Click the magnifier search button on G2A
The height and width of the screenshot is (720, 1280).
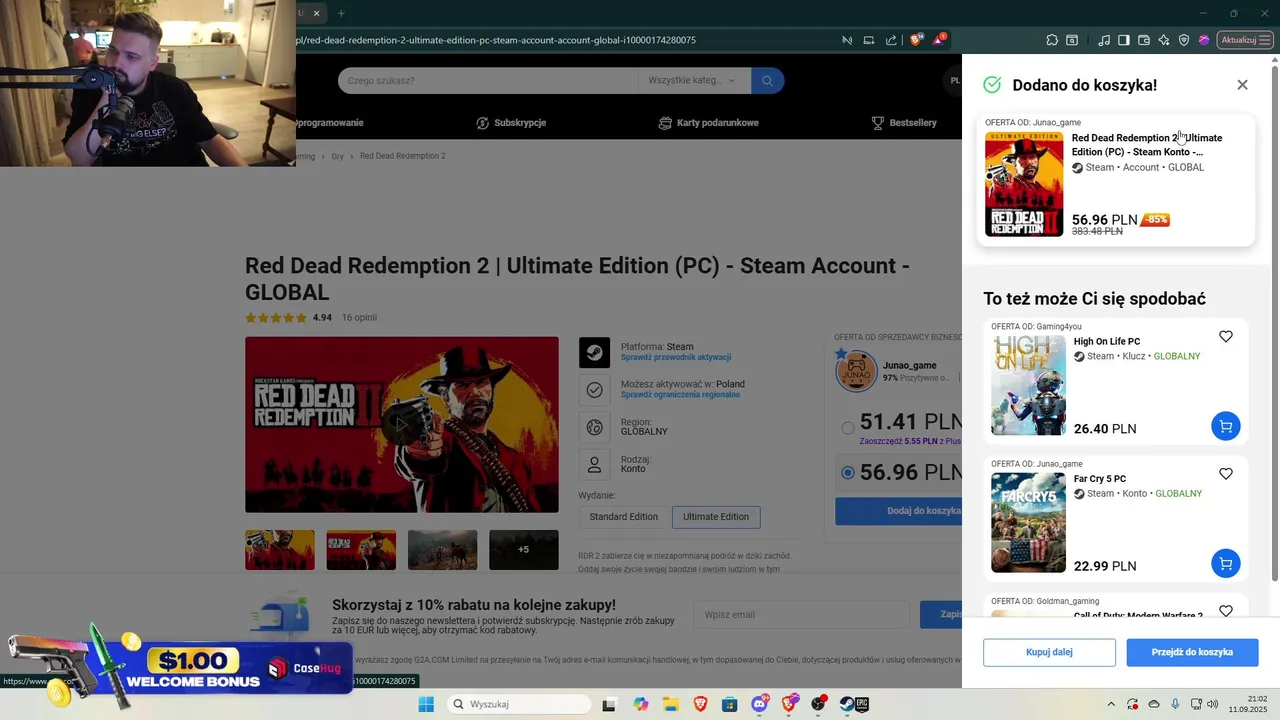pos(767,80)
